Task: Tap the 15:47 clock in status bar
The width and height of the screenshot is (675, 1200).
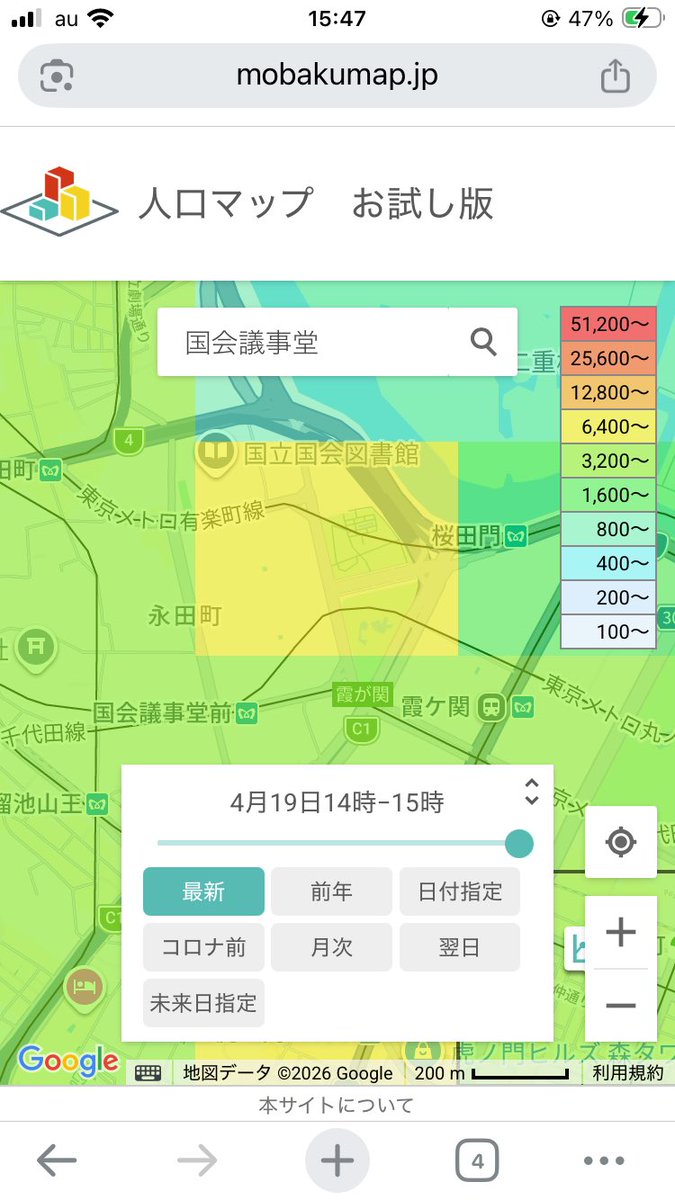Action: [x=337, y=18]
